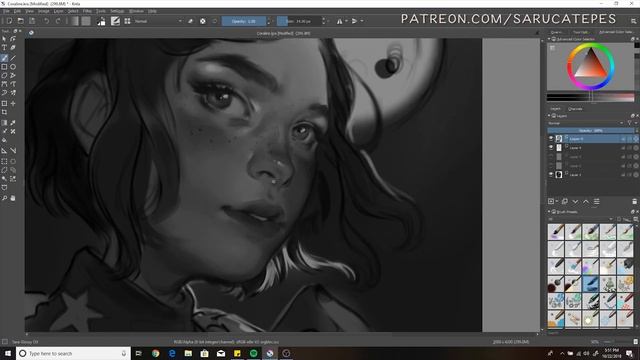
Task: Duplicate the selected layer
Action: pos(564,201)
